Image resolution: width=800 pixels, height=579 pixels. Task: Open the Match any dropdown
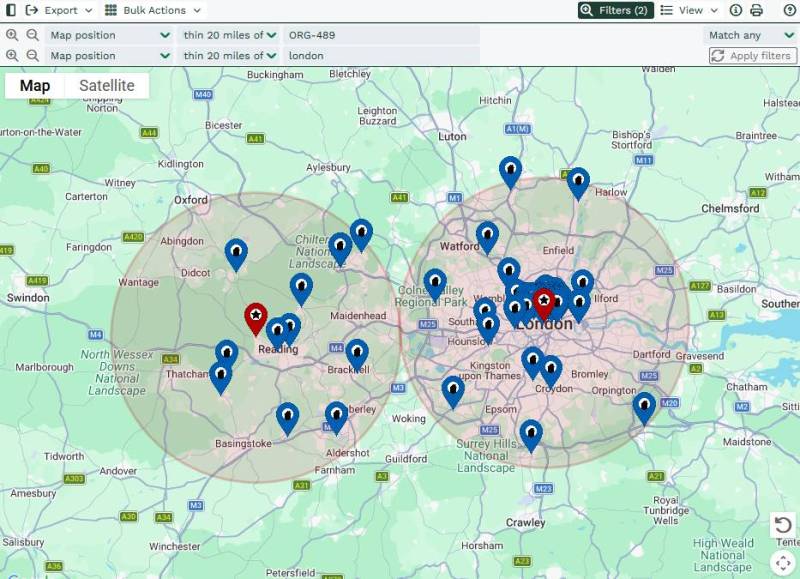click(x=751, y=35)
